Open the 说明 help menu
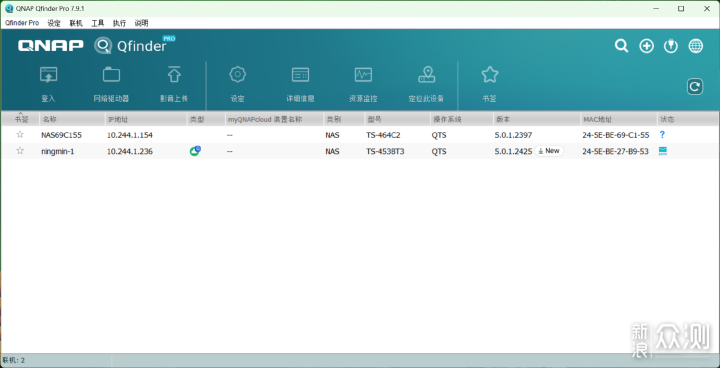 click(141, 23)
